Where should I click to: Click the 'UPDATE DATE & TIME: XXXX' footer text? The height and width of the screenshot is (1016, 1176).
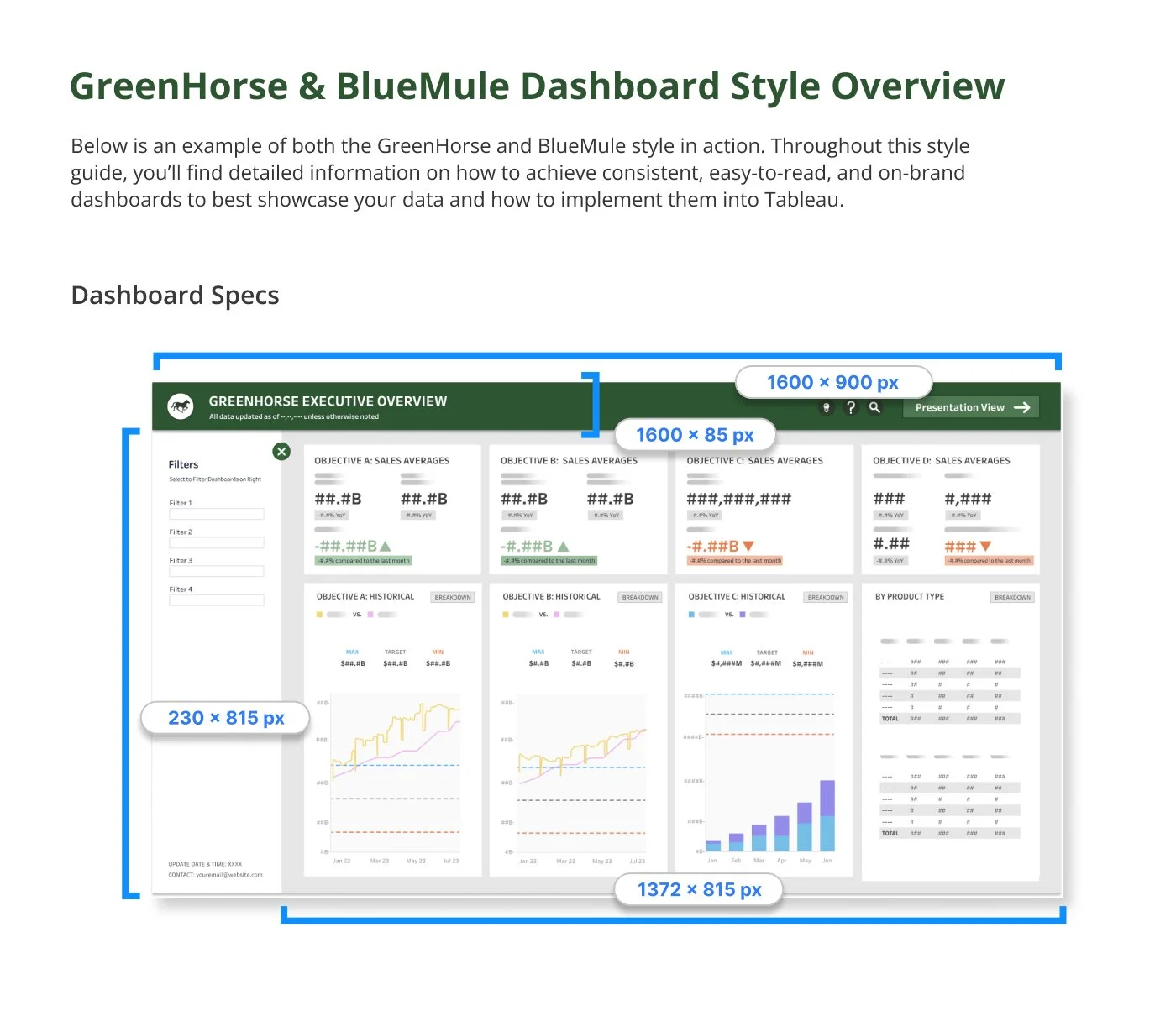coord(205,864)
